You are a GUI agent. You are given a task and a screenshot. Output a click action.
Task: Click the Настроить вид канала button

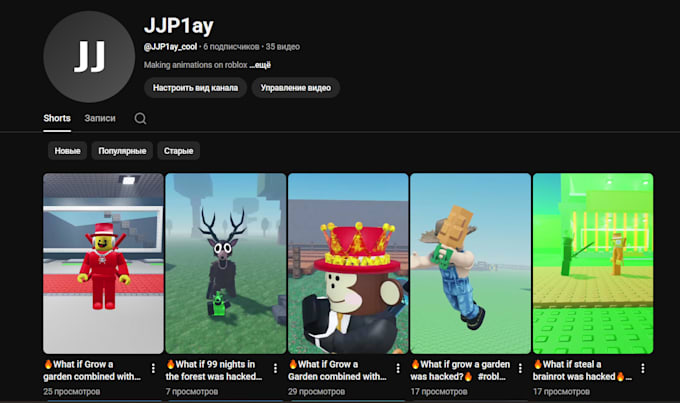coord(195,88)
